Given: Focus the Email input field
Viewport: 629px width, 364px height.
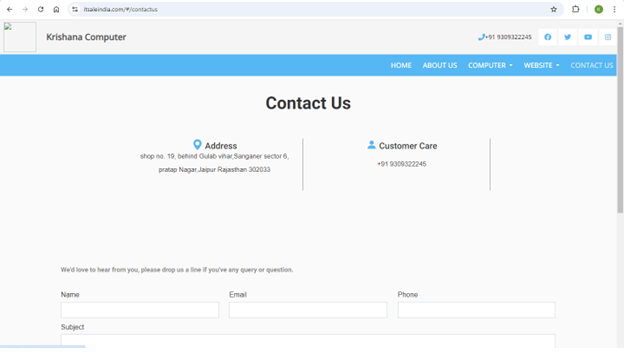Looking at the screenshot, I should click(308, 310).
